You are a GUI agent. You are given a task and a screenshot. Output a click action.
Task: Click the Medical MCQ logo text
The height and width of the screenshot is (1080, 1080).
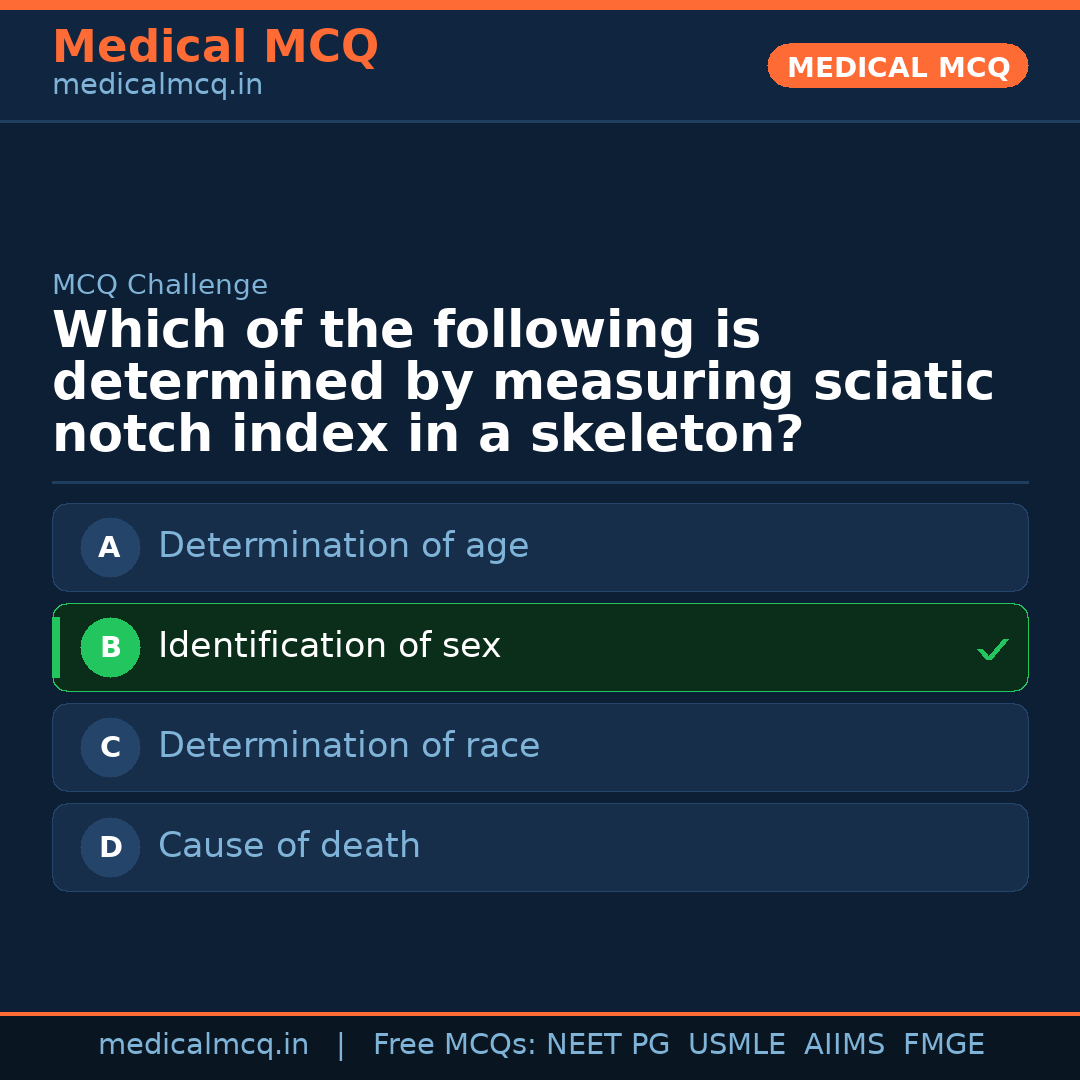(x=215, y=47)
